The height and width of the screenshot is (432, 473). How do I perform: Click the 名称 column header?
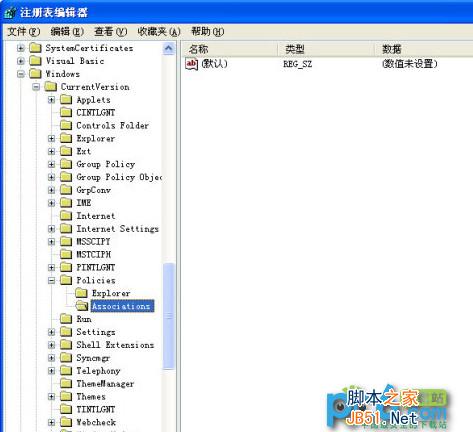pyautogui.click(x=229, y=49)
